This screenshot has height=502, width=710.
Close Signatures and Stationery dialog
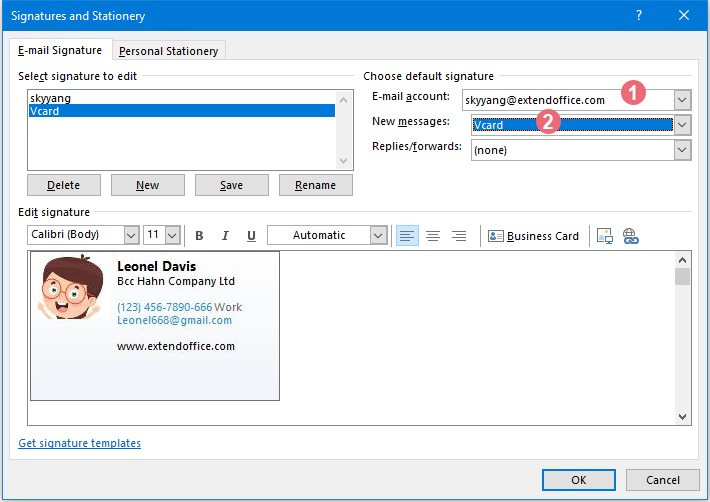684,15
